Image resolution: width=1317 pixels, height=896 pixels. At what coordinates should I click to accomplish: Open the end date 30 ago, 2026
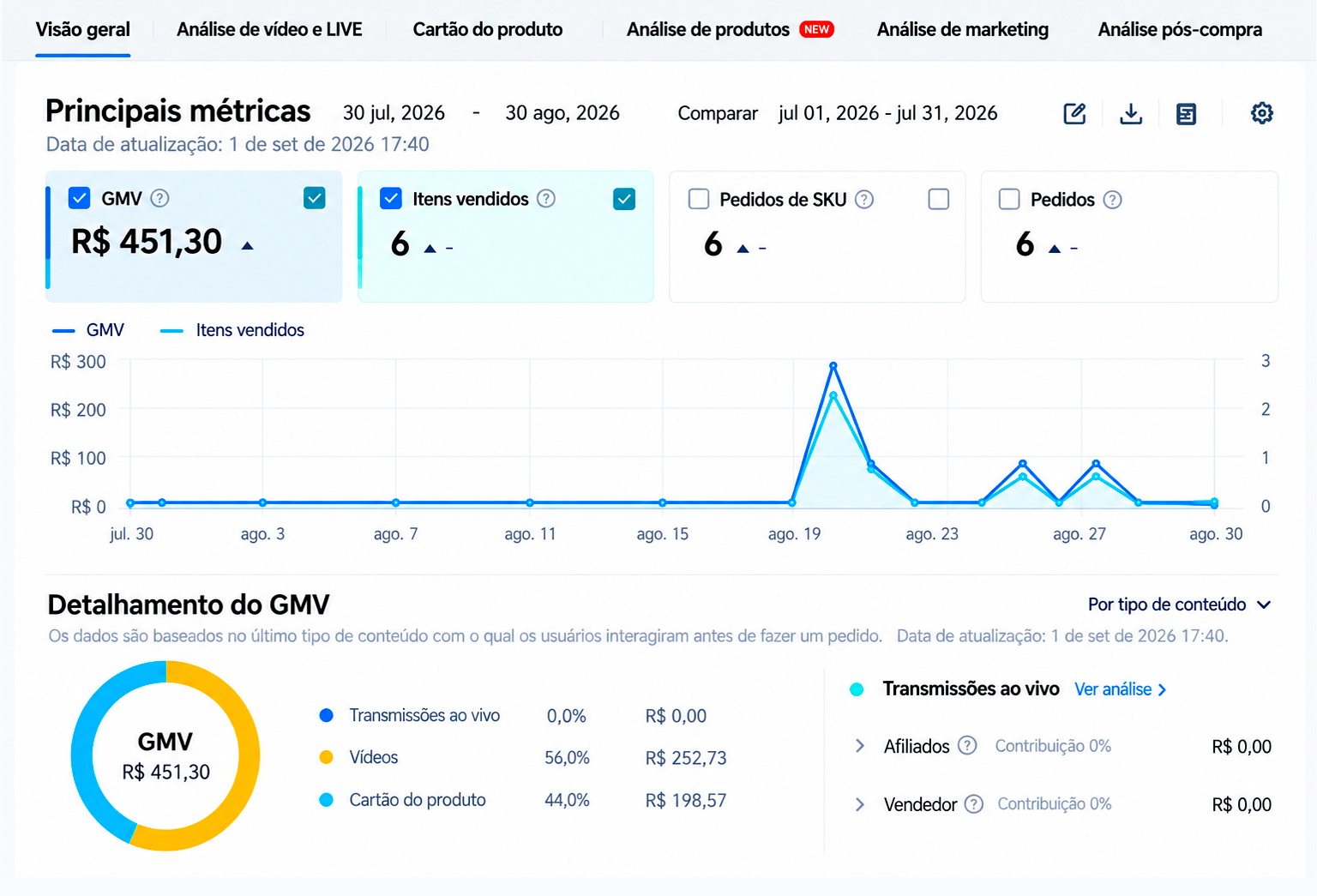(x=562, y=112)
